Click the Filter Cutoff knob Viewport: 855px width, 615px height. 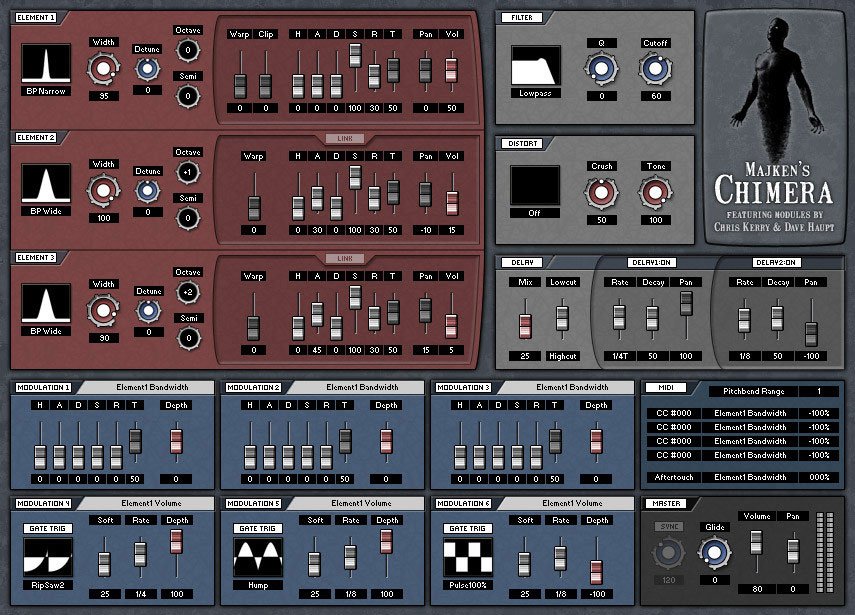[x=655, y=69]
